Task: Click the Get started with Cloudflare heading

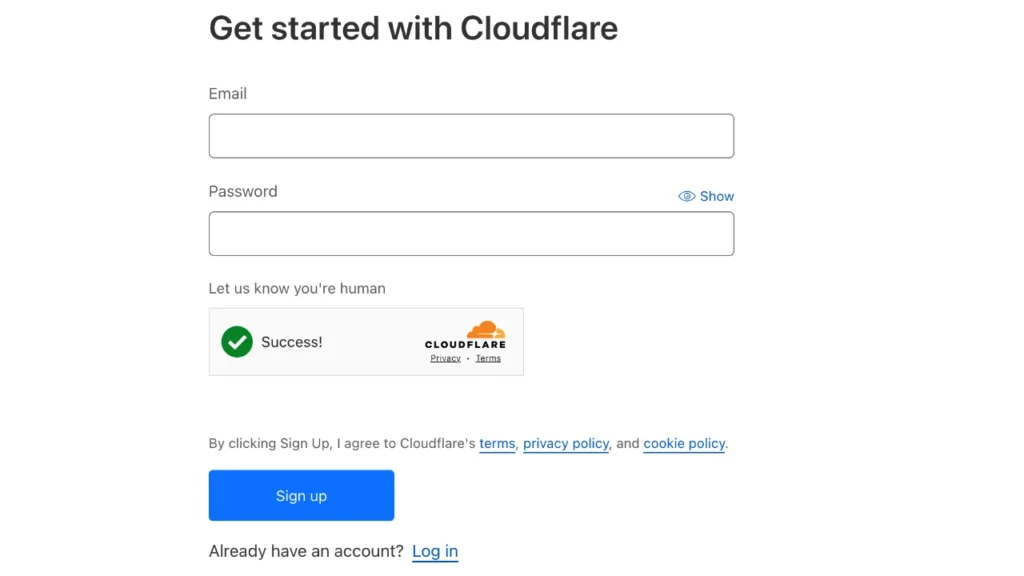Action: [413, 28]
